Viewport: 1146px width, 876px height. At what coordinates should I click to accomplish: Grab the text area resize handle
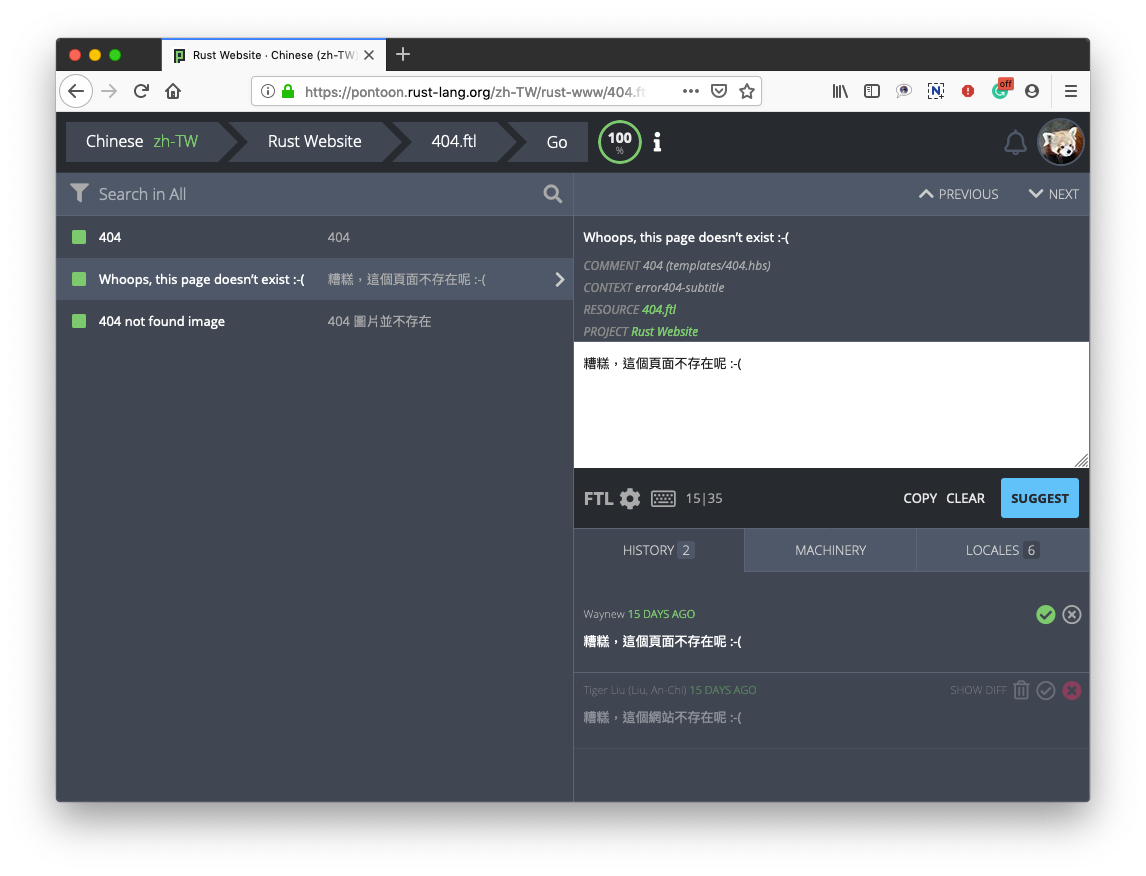pos(1082,460)
